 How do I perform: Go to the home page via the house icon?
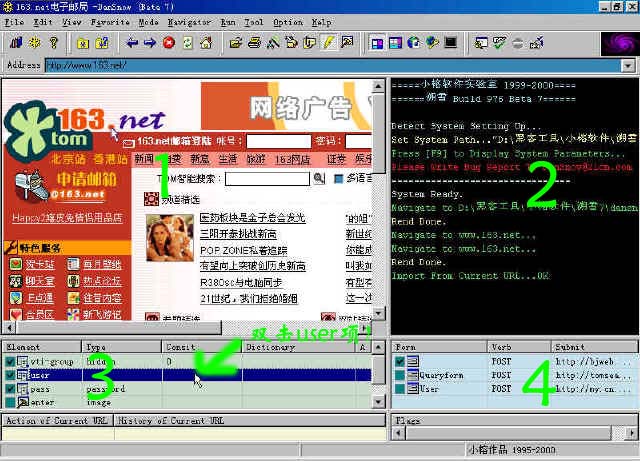206,42
